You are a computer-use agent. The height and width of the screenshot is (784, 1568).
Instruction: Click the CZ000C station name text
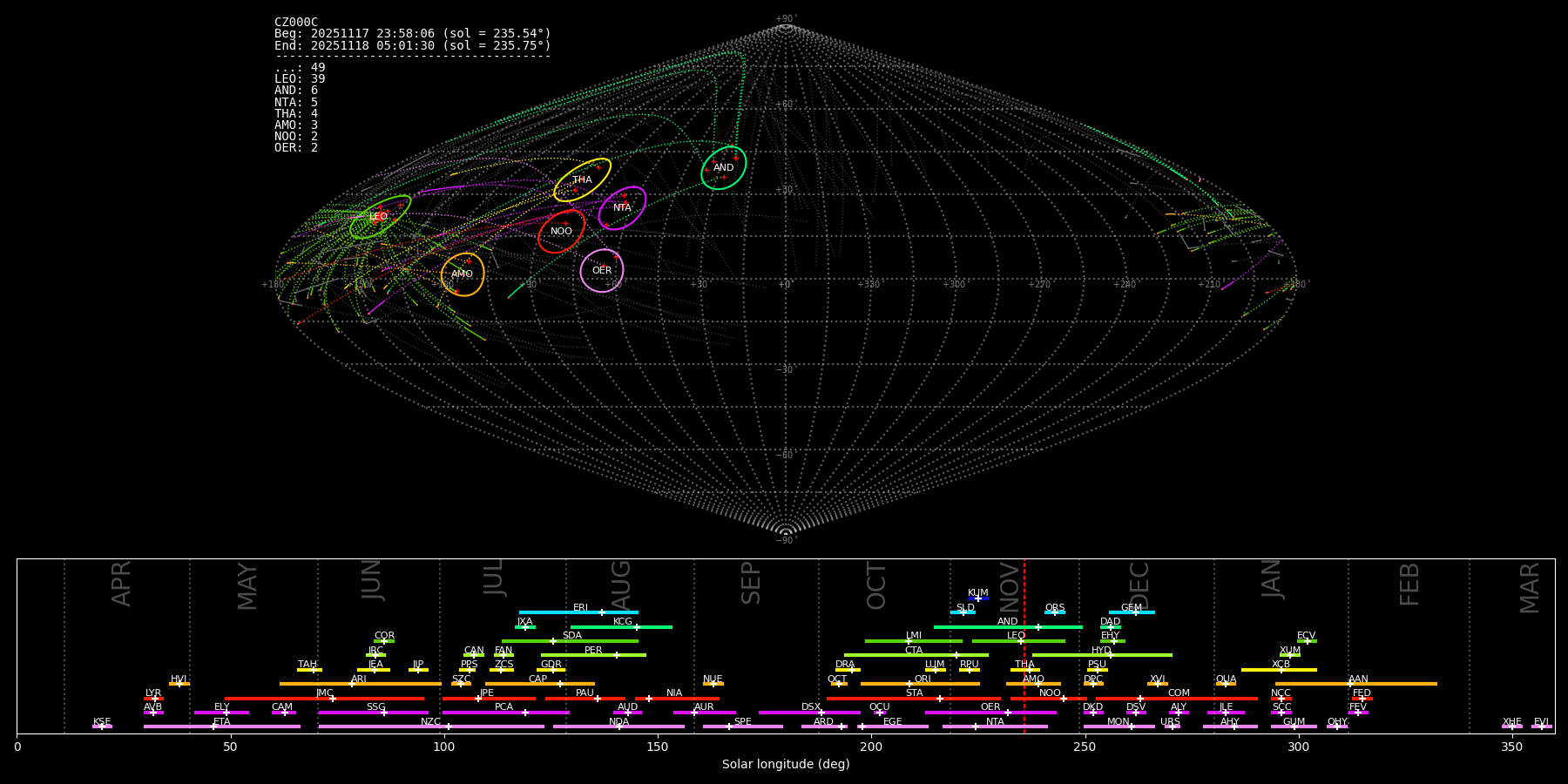296,23
